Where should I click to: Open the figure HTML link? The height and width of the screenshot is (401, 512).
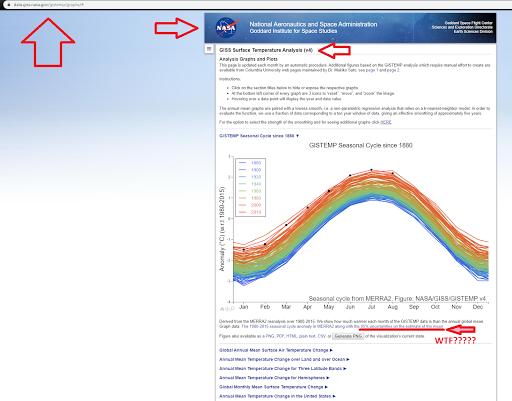pyautogui.click(x=291, y=336)
